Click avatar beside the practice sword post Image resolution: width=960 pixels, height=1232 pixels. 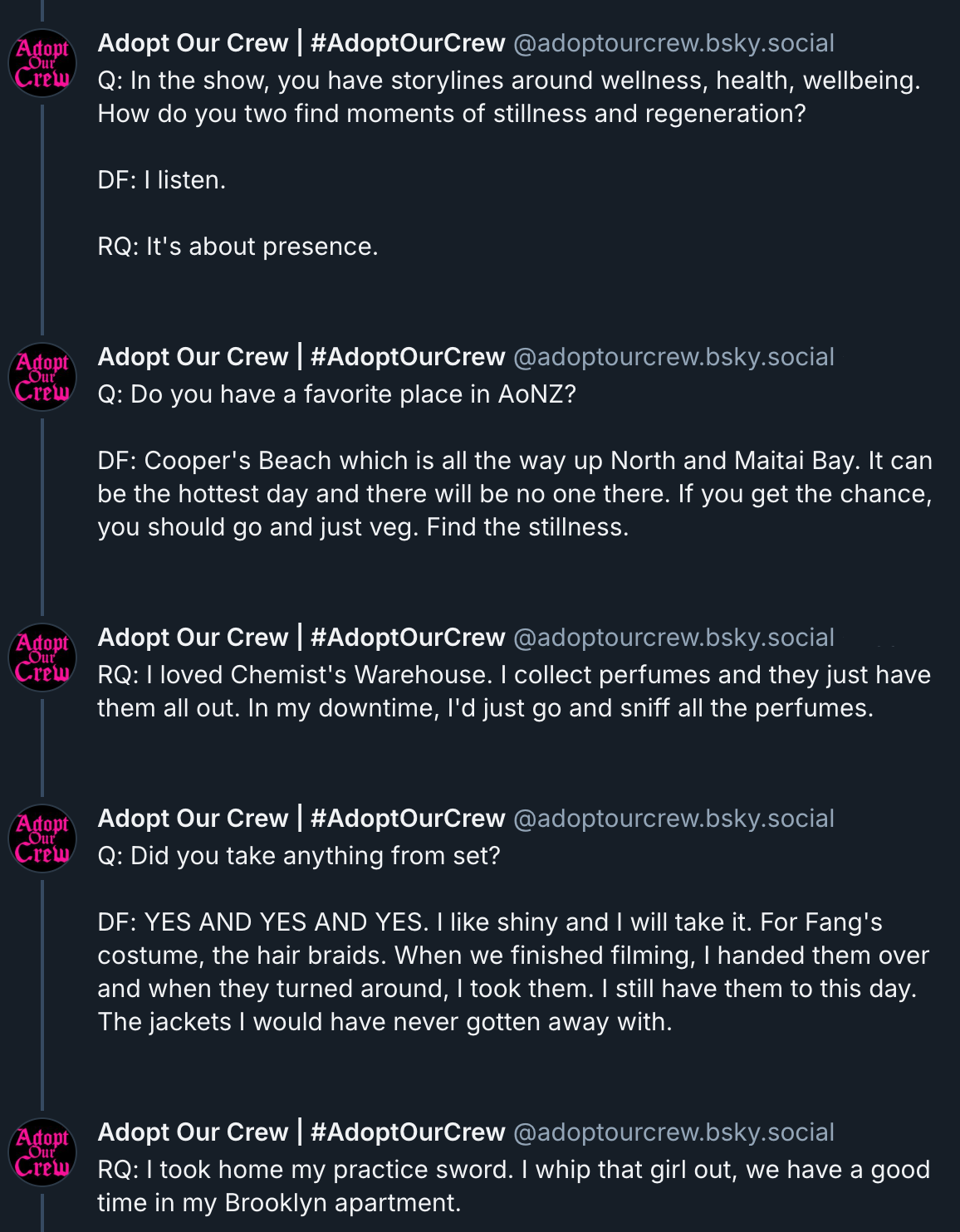(42, 1153)
